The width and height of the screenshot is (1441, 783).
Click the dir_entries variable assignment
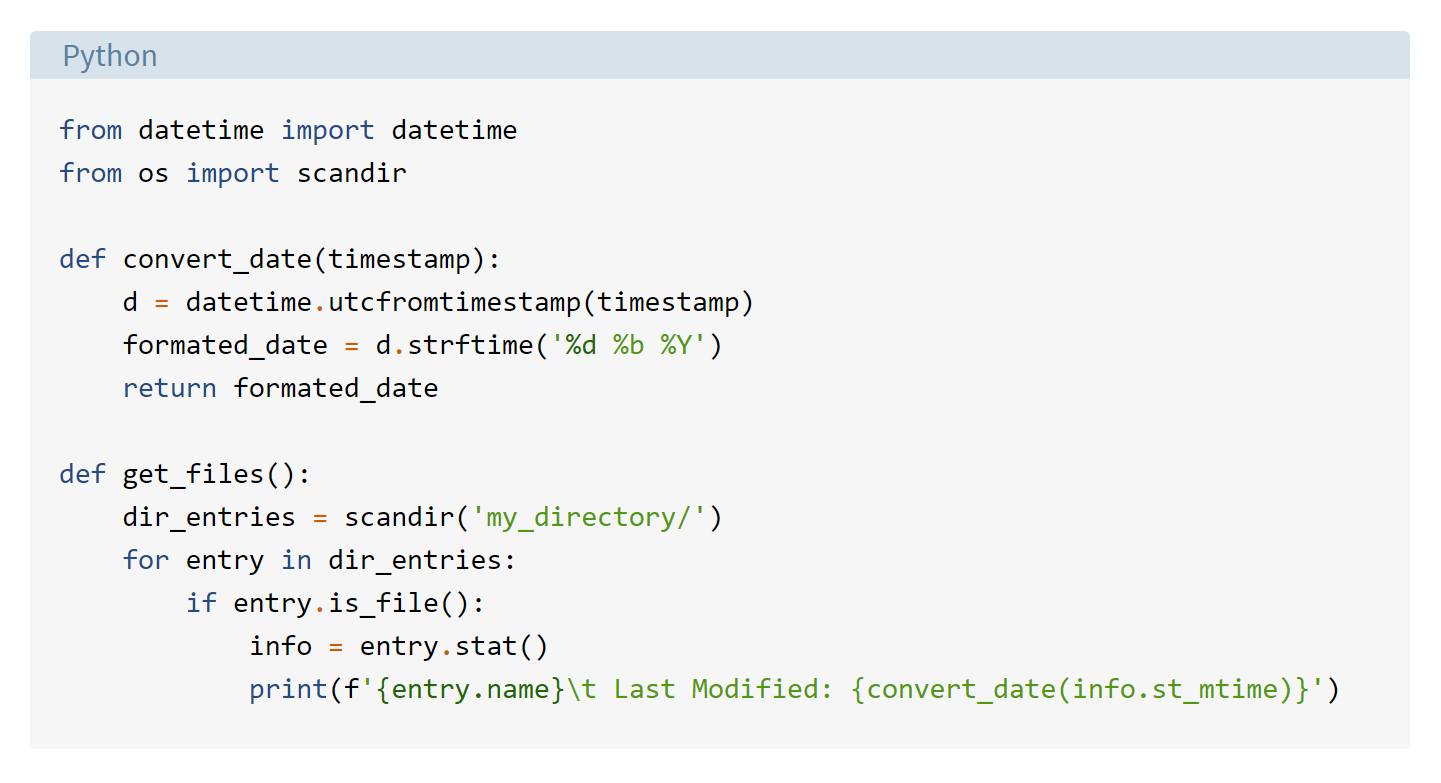click(209, 517)
